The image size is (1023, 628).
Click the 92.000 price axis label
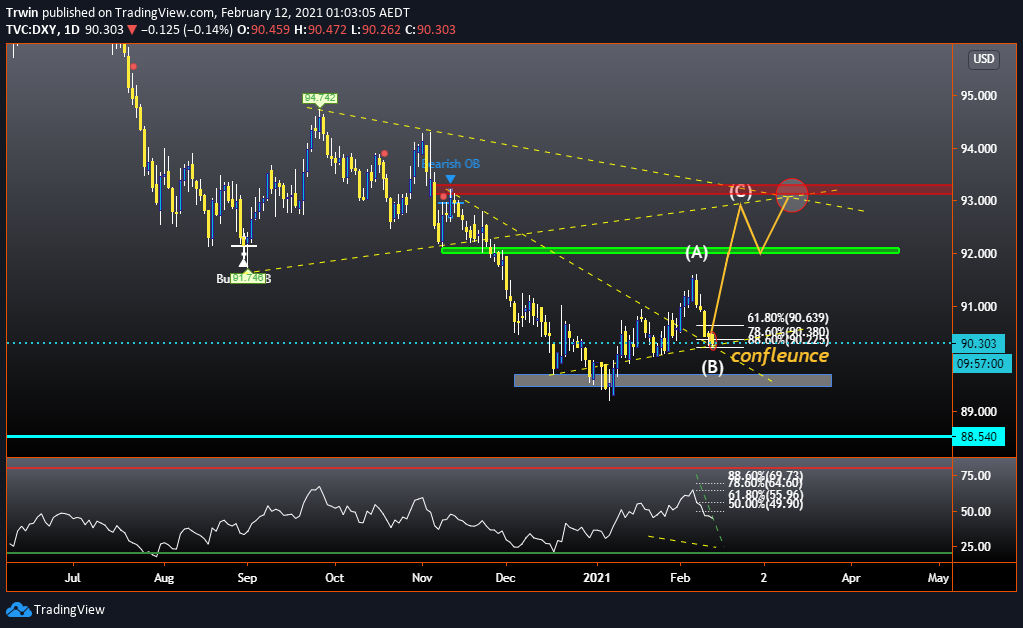coord(979,254)
